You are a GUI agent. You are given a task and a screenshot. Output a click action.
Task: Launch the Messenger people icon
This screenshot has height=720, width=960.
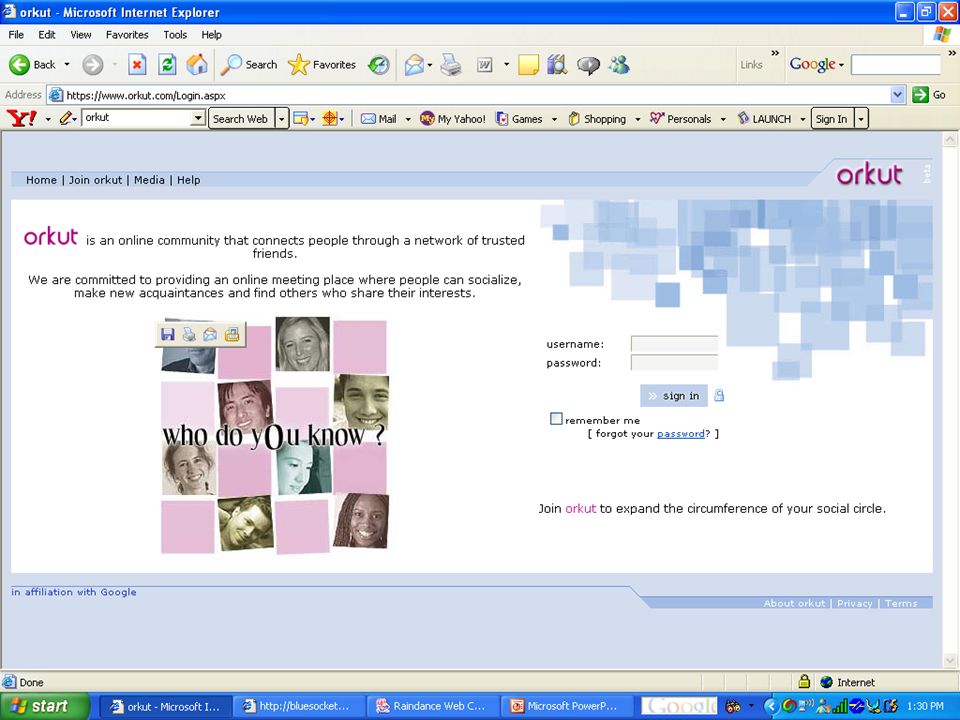[x=619, y=64]
